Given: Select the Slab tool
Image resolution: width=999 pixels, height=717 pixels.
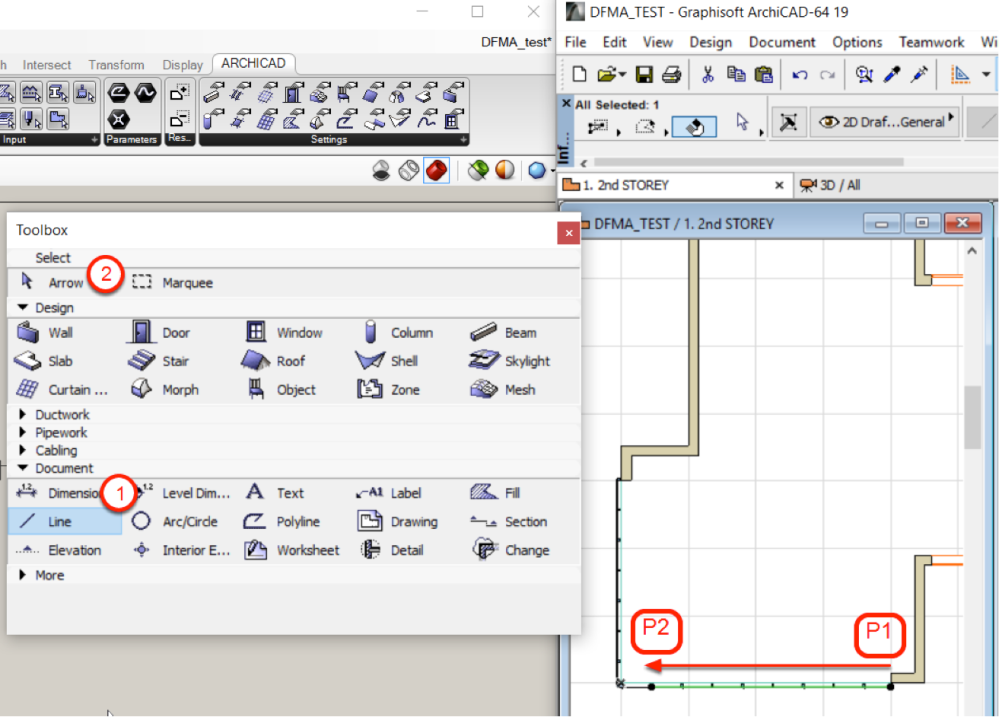Looking at the screenshot, I should tap(43, 361).
